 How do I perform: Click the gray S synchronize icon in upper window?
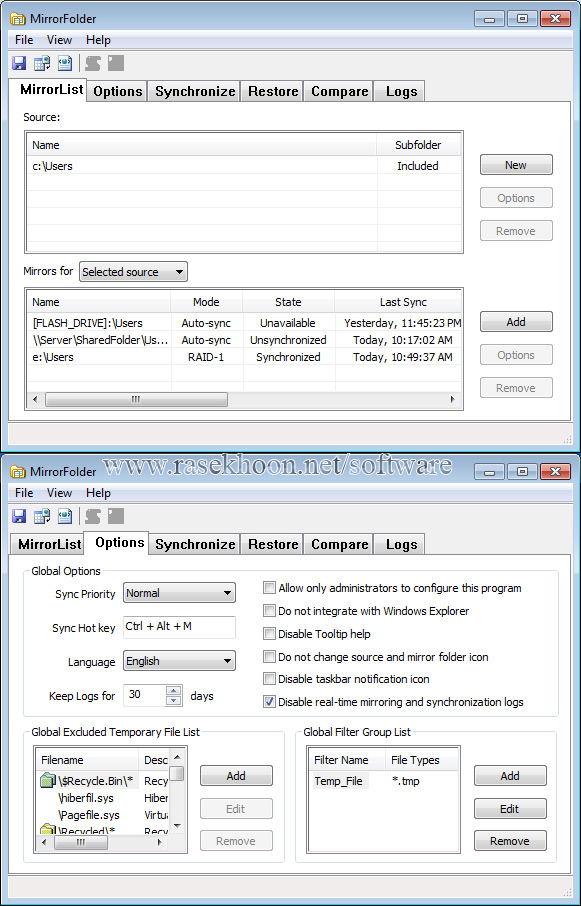click(92, 63)
